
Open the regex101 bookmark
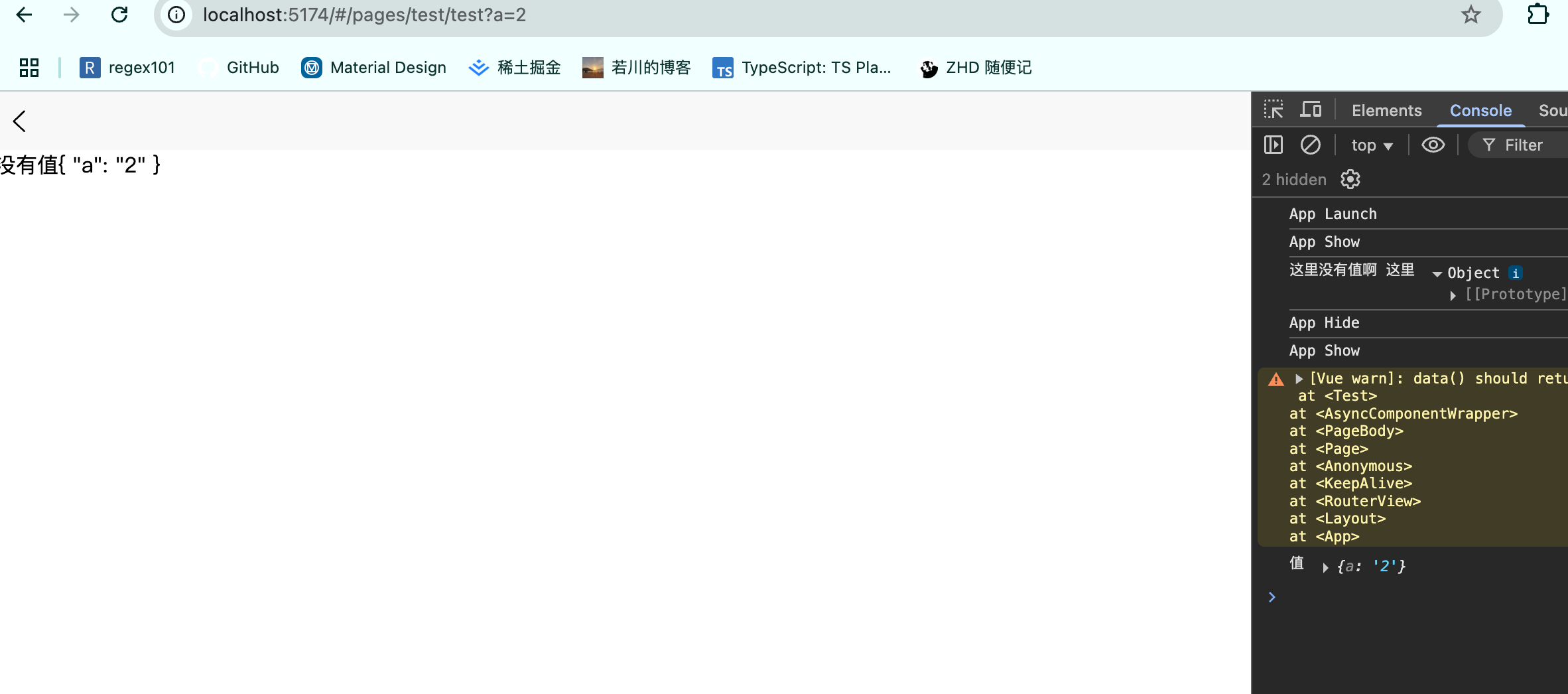tap(127, 68)
